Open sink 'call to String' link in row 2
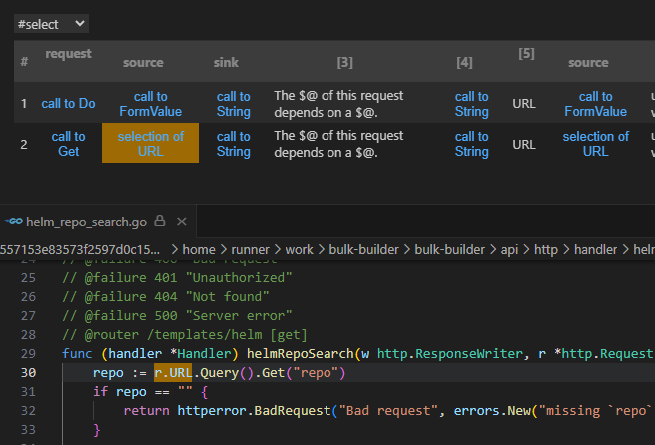 [234, 144]
